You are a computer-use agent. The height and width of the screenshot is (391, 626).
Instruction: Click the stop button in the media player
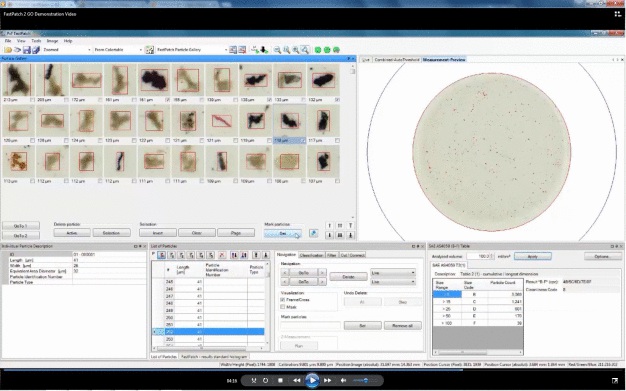280,381
